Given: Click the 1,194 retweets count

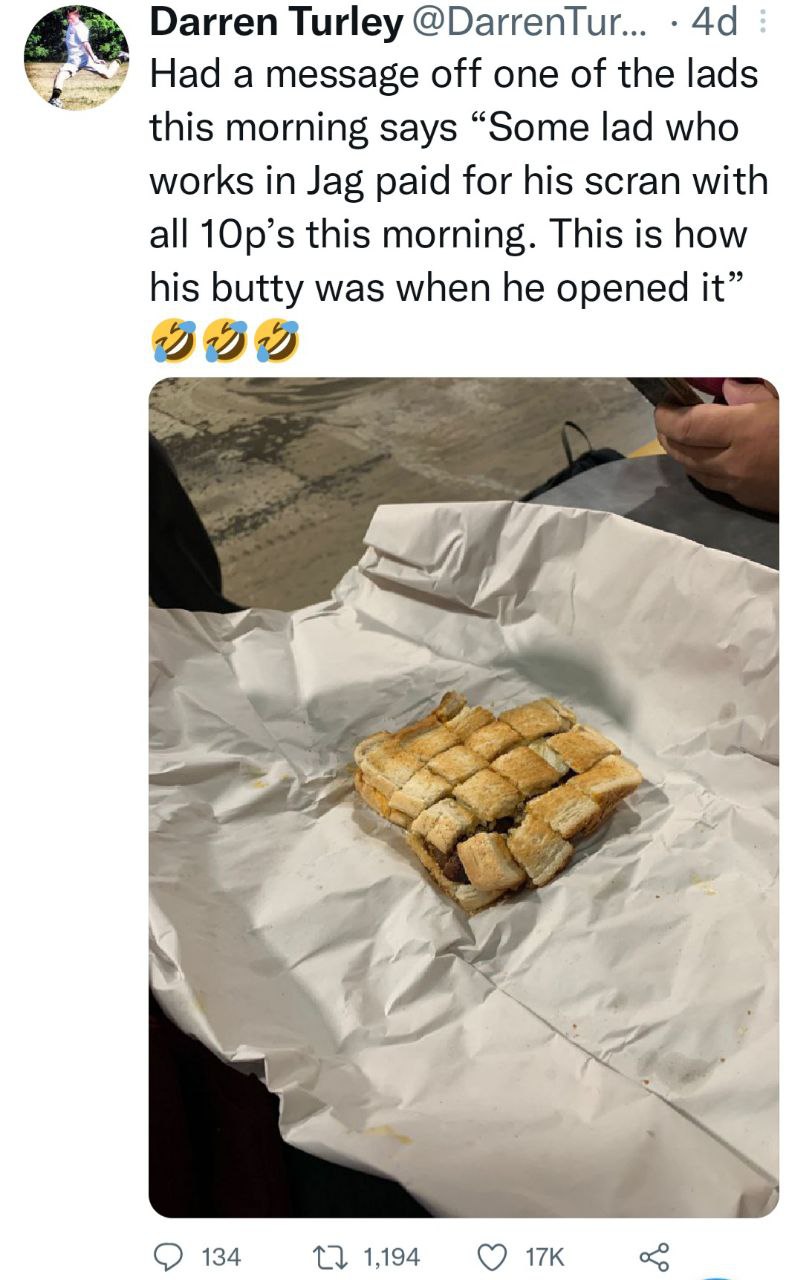Looking at the screenshot, I should click(391, 1256).
